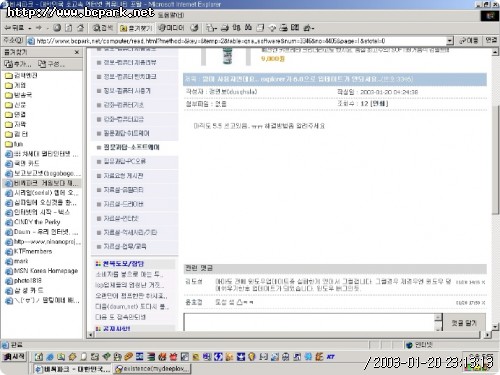Open the KTFmembers favorite
This screenshot has height=375, width=500.
point(29,251)
